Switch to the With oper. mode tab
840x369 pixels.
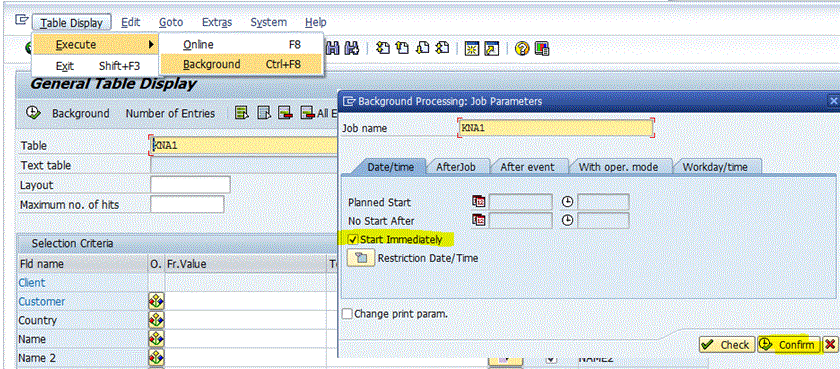tap(618, 167)
